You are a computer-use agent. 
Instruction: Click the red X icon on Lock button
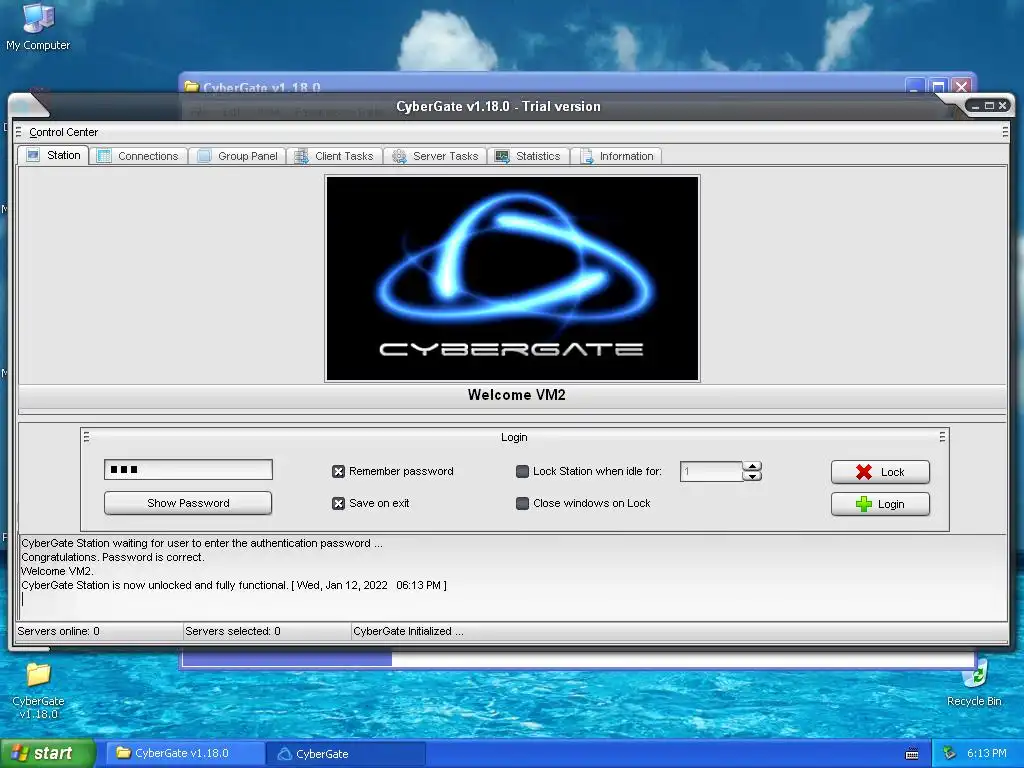[x=864, y=472]
